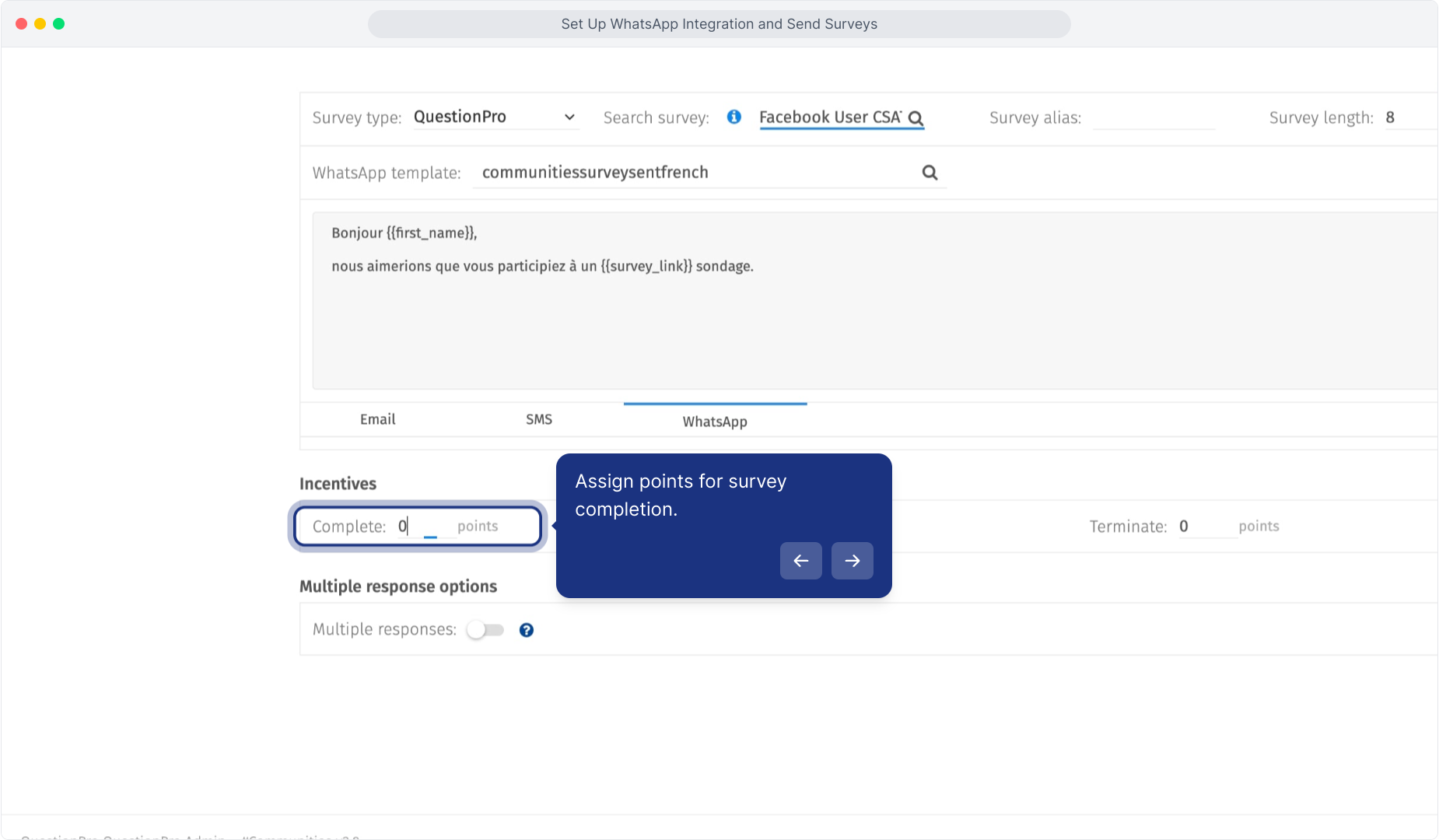
Task: Click the French template message preview
Action: 874,300
